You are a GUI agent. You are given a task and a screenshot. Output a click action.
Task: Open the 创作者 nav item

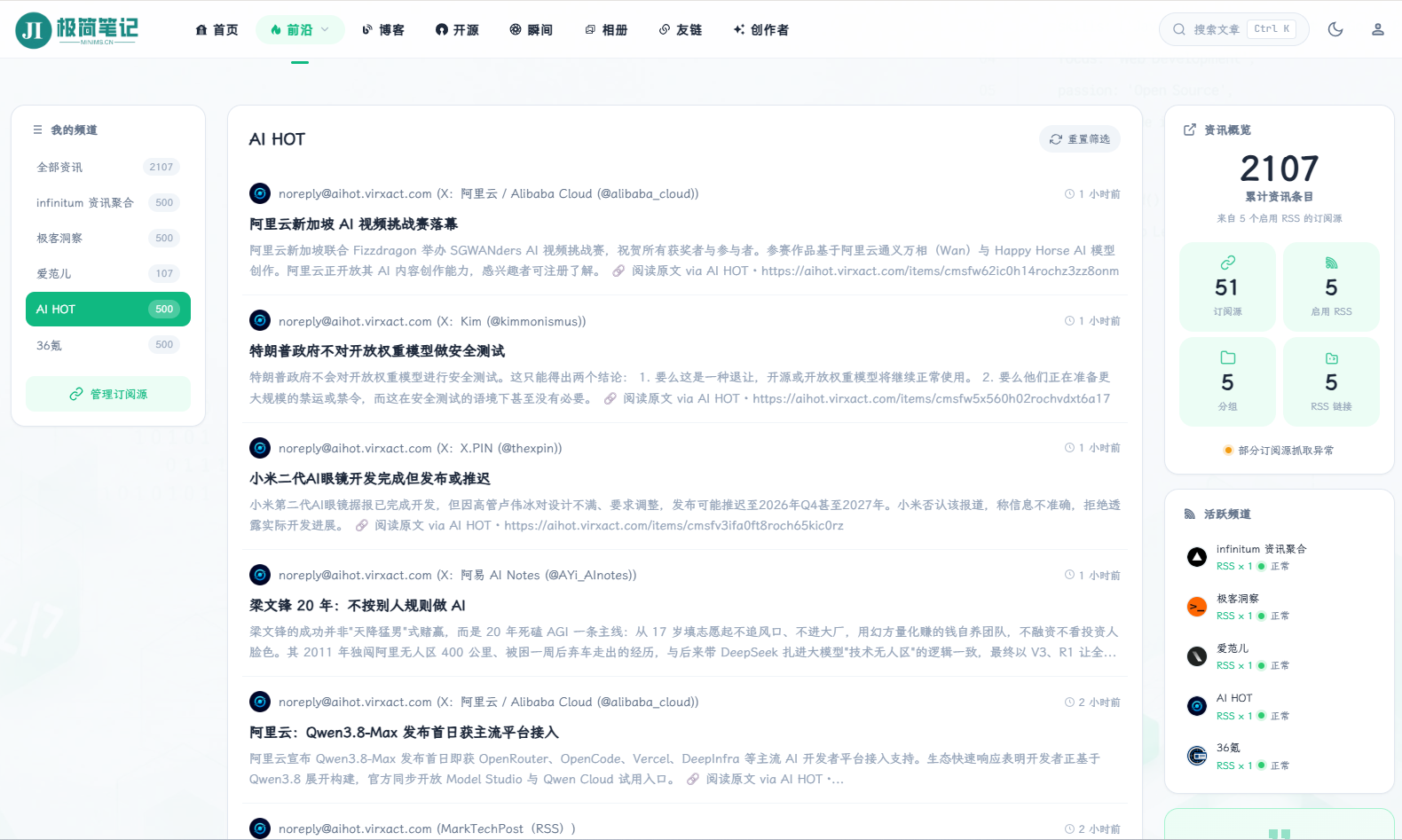point(760,29)
